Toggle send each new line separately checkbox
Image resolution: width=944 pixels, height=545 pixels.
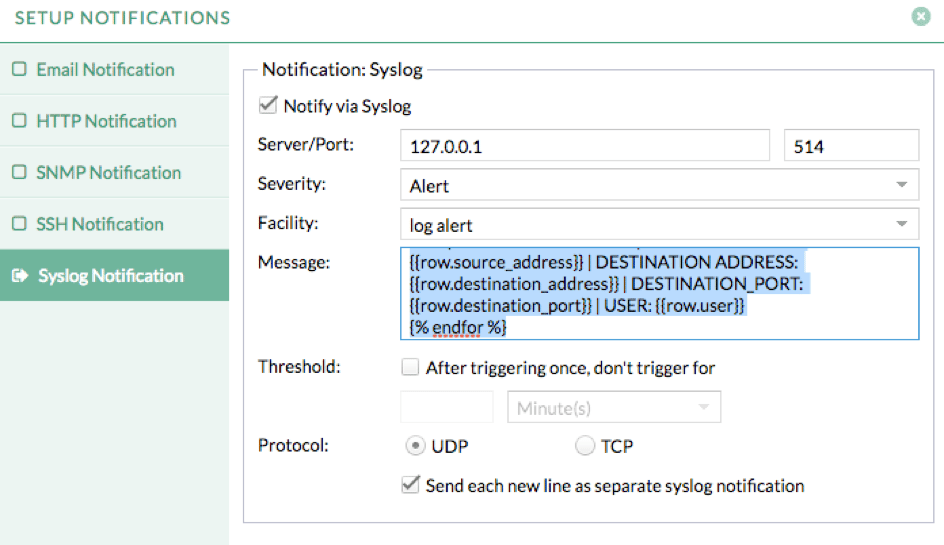pos(410,485)
